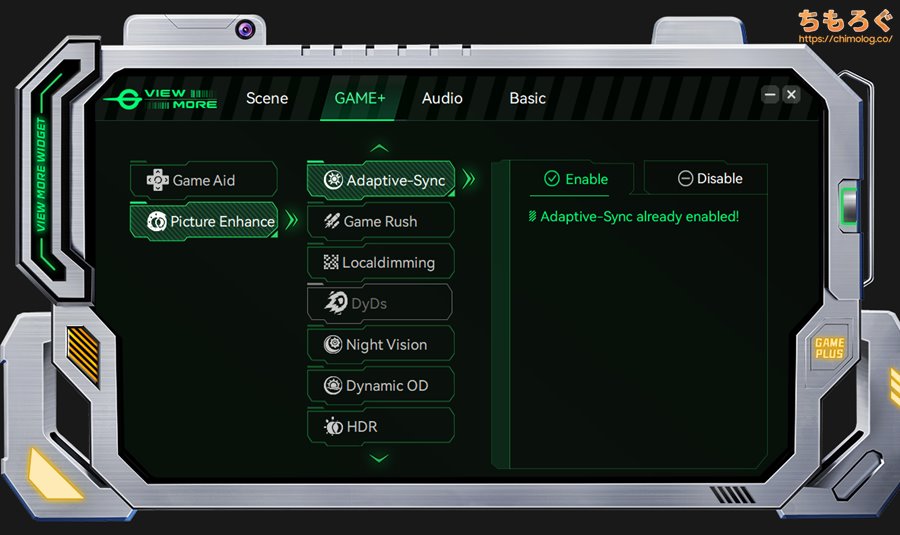900x535 pixels.
Task: Minimize the View More widget window
Action: pyautogui.click(x=770, y=95)
